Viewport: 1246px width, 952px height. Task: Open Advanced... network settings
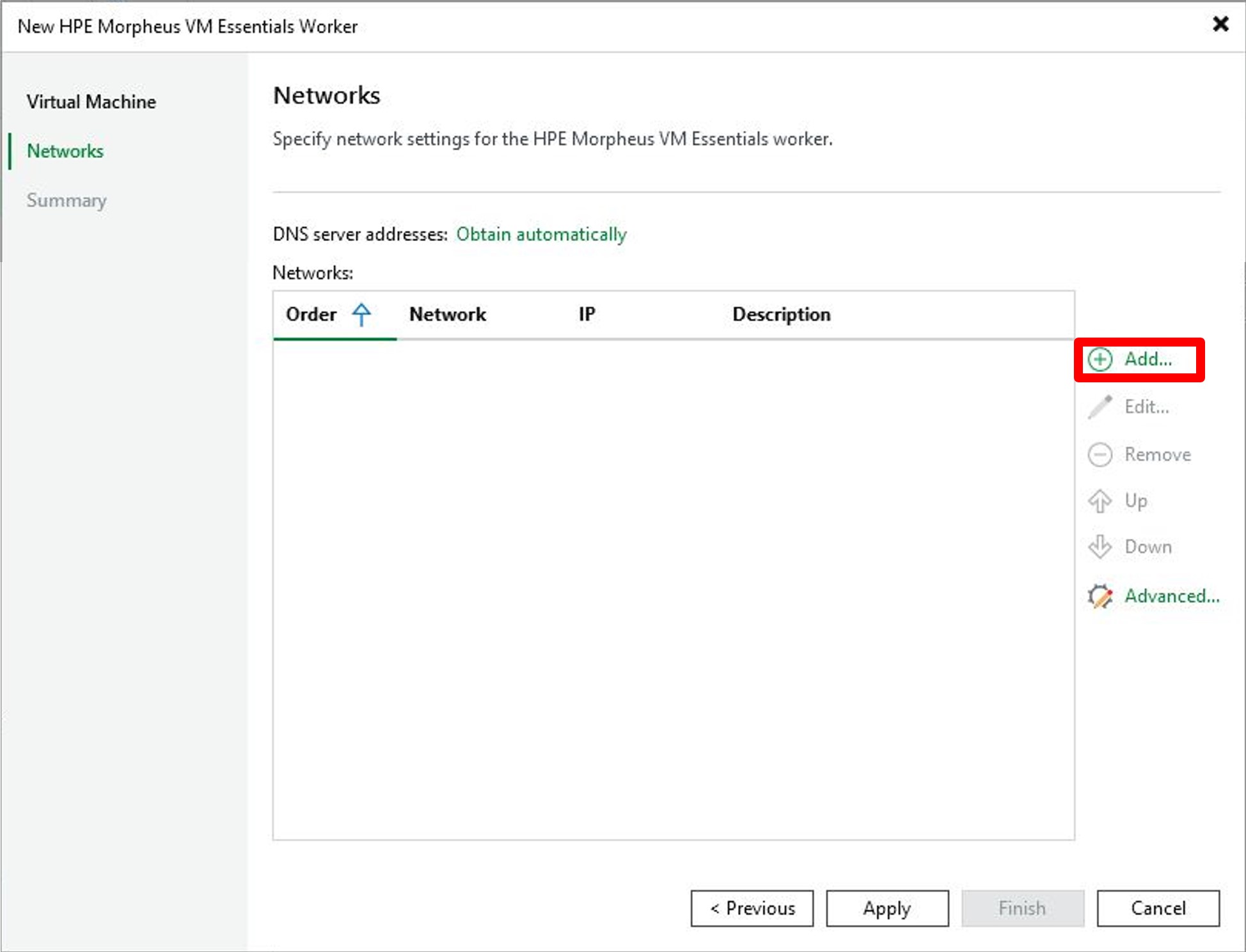[1172, 596]
